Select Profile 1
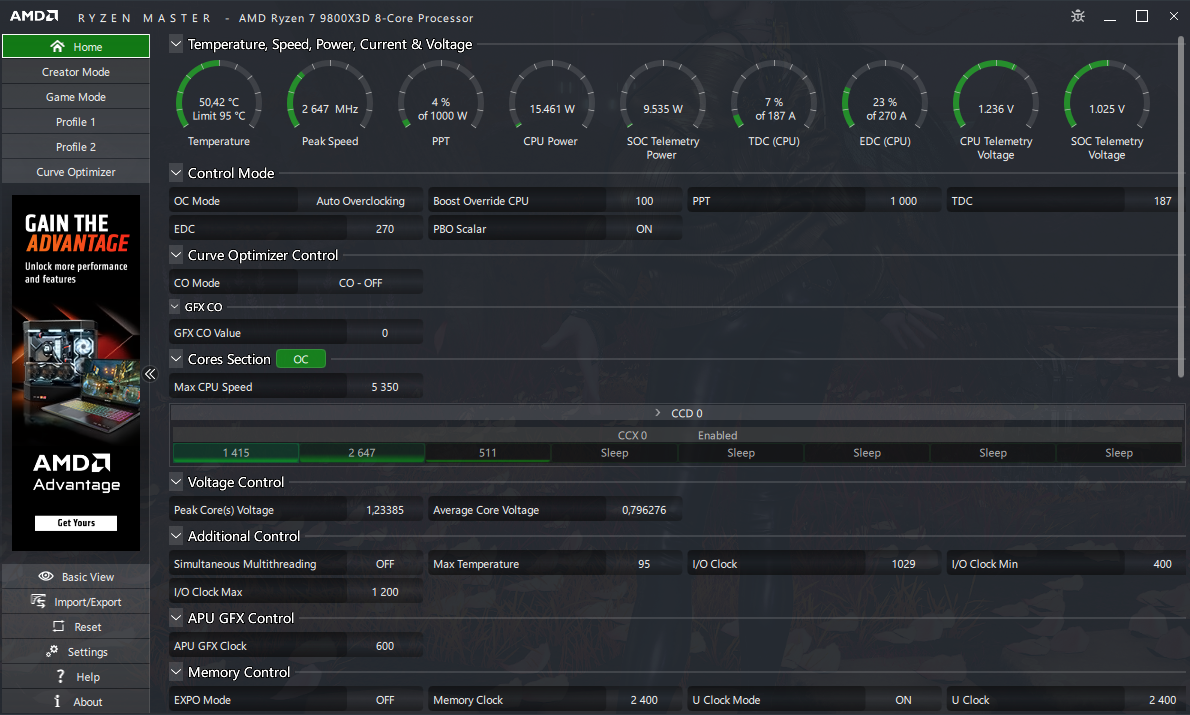 (x=76, y=121)
